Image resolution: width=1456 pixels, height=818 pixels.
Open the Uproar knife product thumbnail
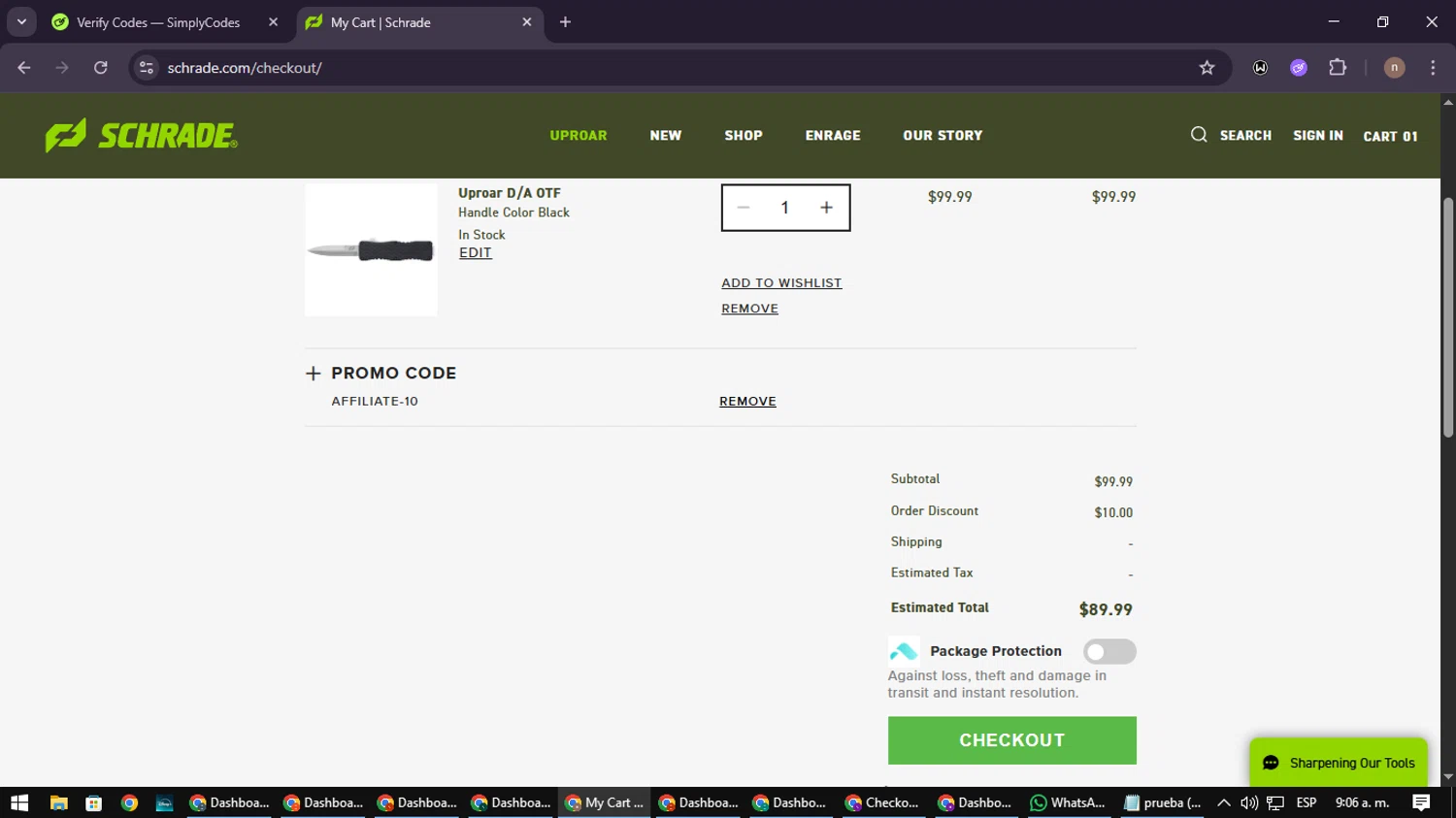coord(371,250)
